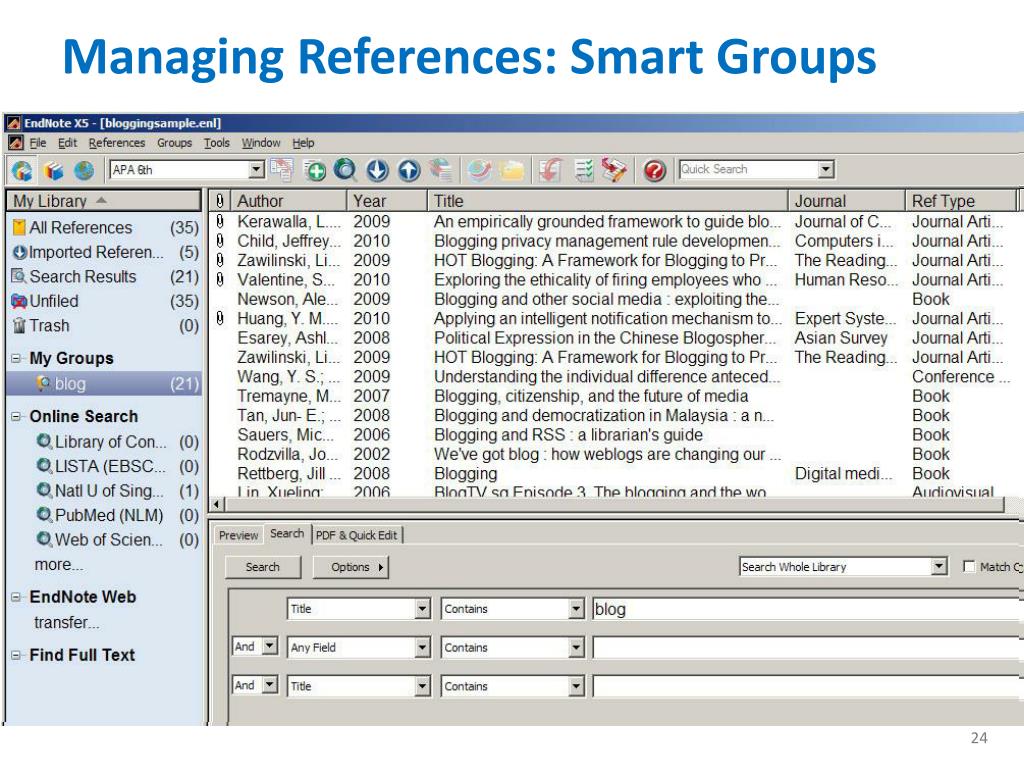Collapse the My Groups section

pos(16,358)
